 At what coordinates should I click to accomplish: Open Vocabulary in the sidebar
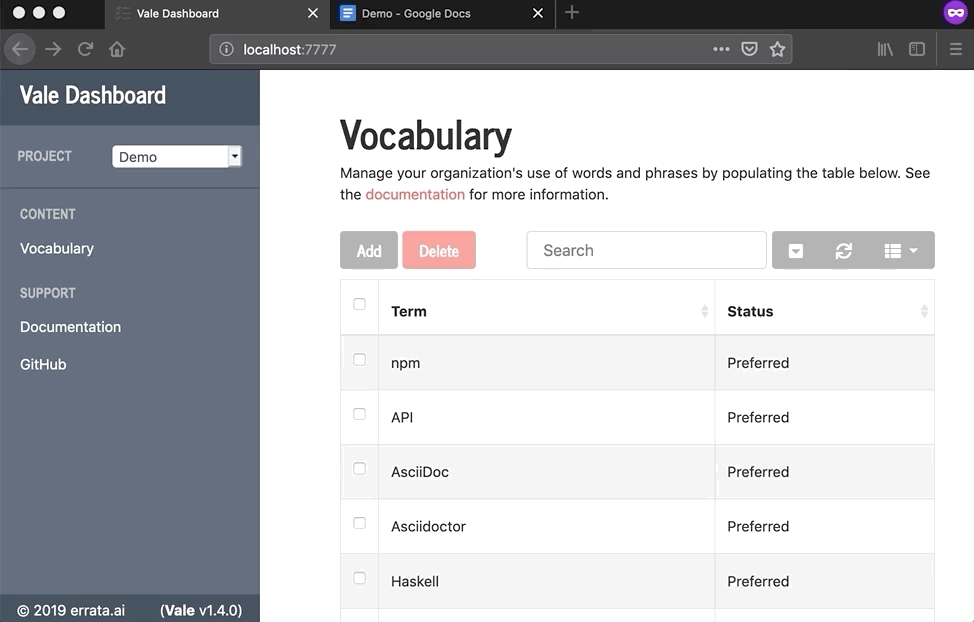click(57, 248)
